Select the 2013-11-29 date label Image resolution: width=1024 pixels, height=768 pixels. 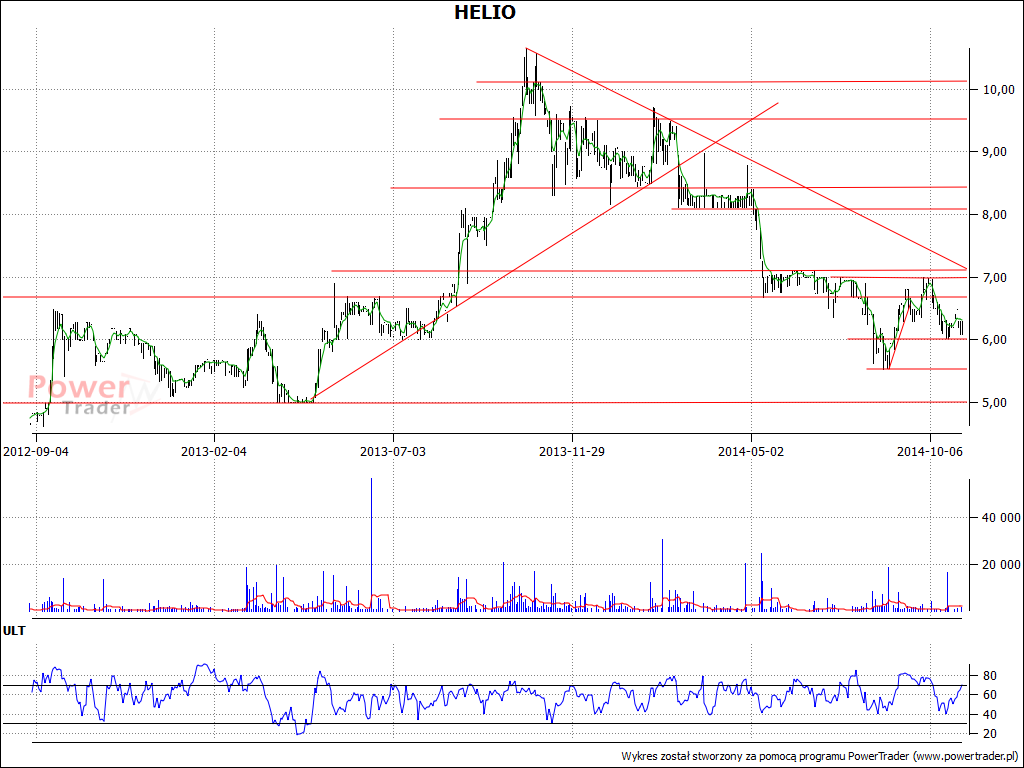[572, 451]
